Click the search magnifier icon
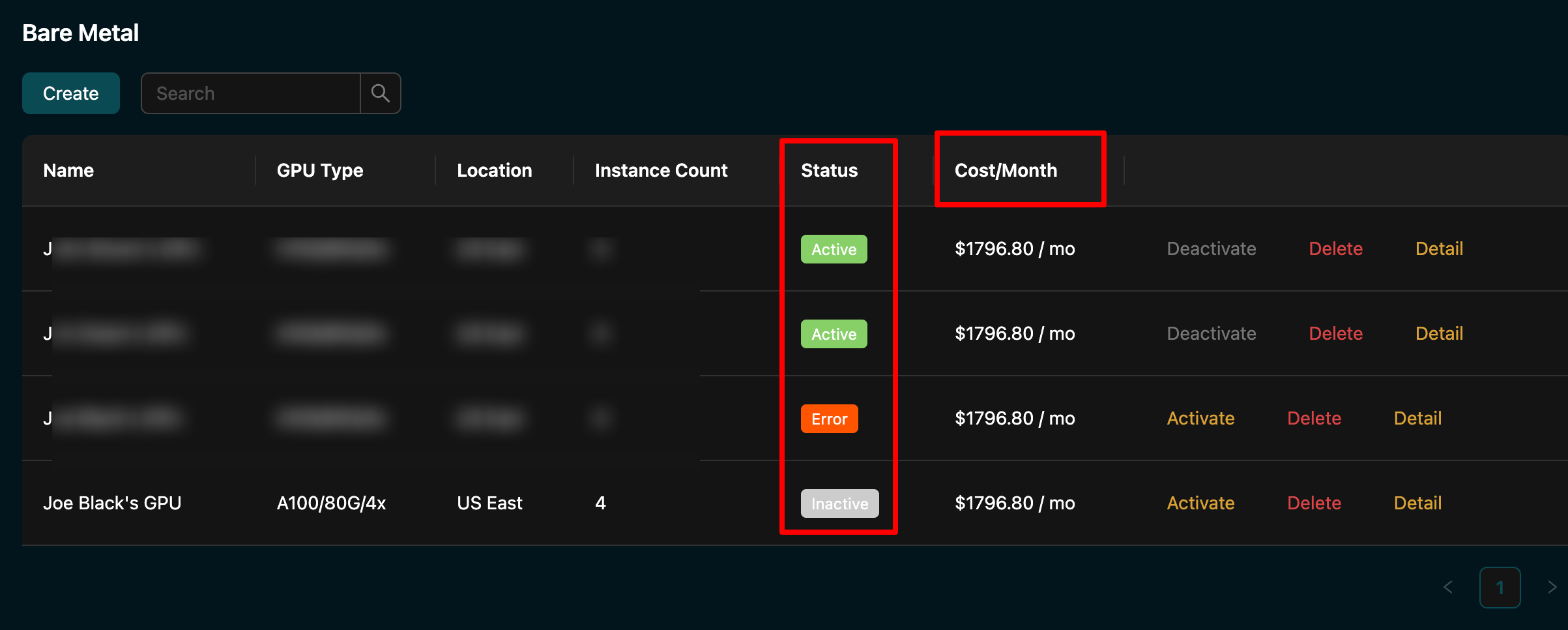The image size is (1568, 630). click(x=381, y=93)
